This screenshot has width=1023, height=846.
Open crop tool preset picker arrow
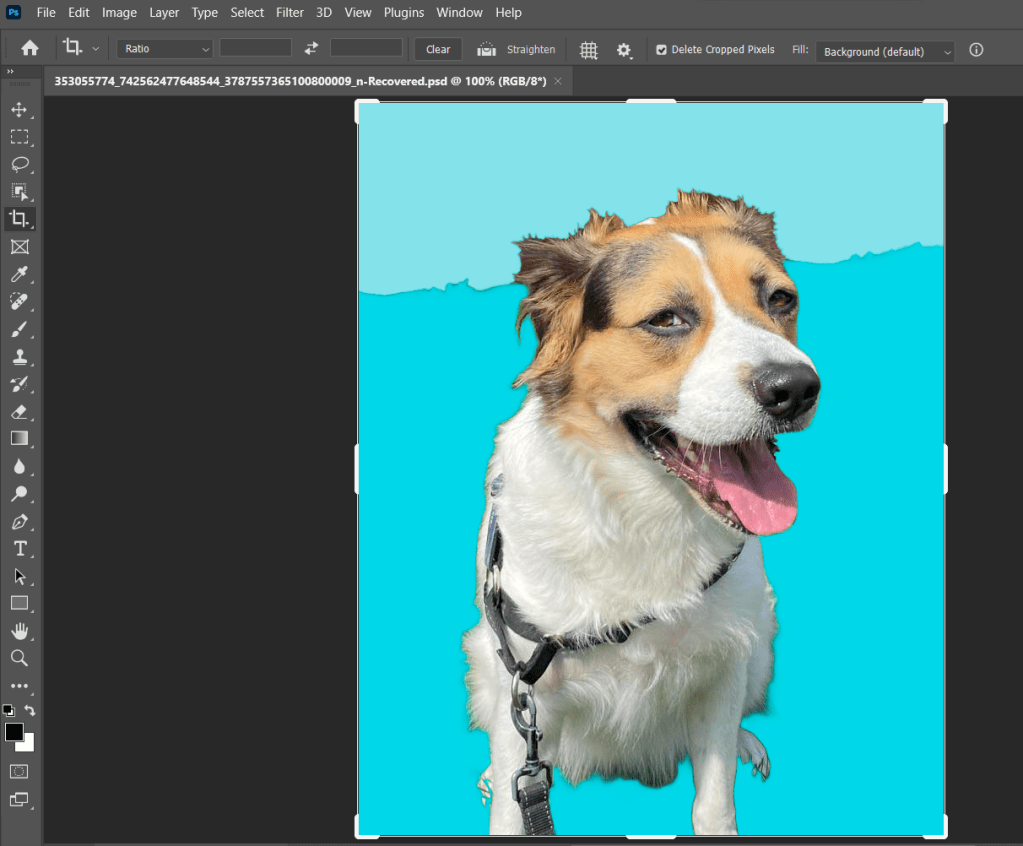[96, 49]
